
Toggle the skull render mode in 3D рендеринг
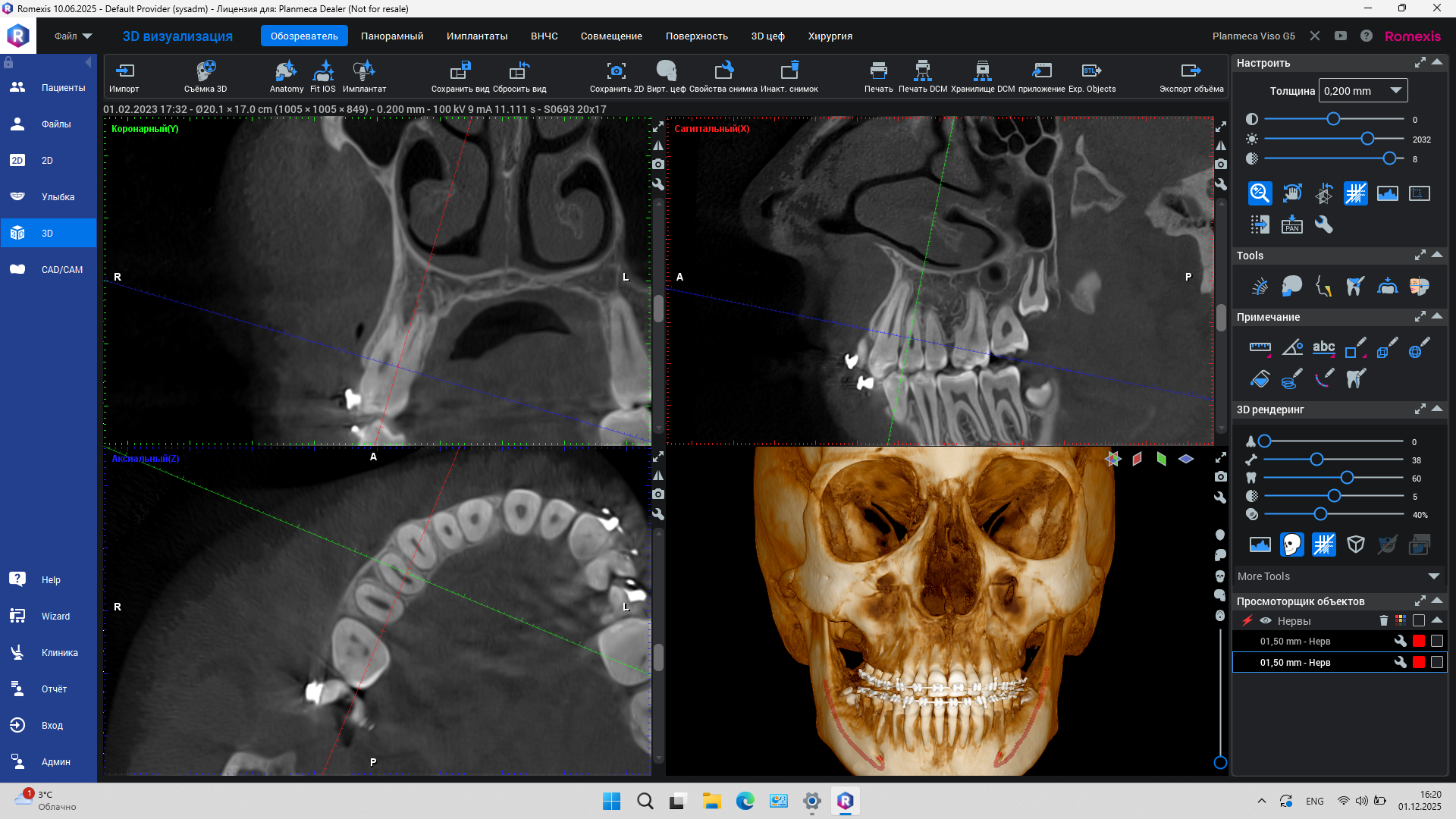(x=1291, y=544)
